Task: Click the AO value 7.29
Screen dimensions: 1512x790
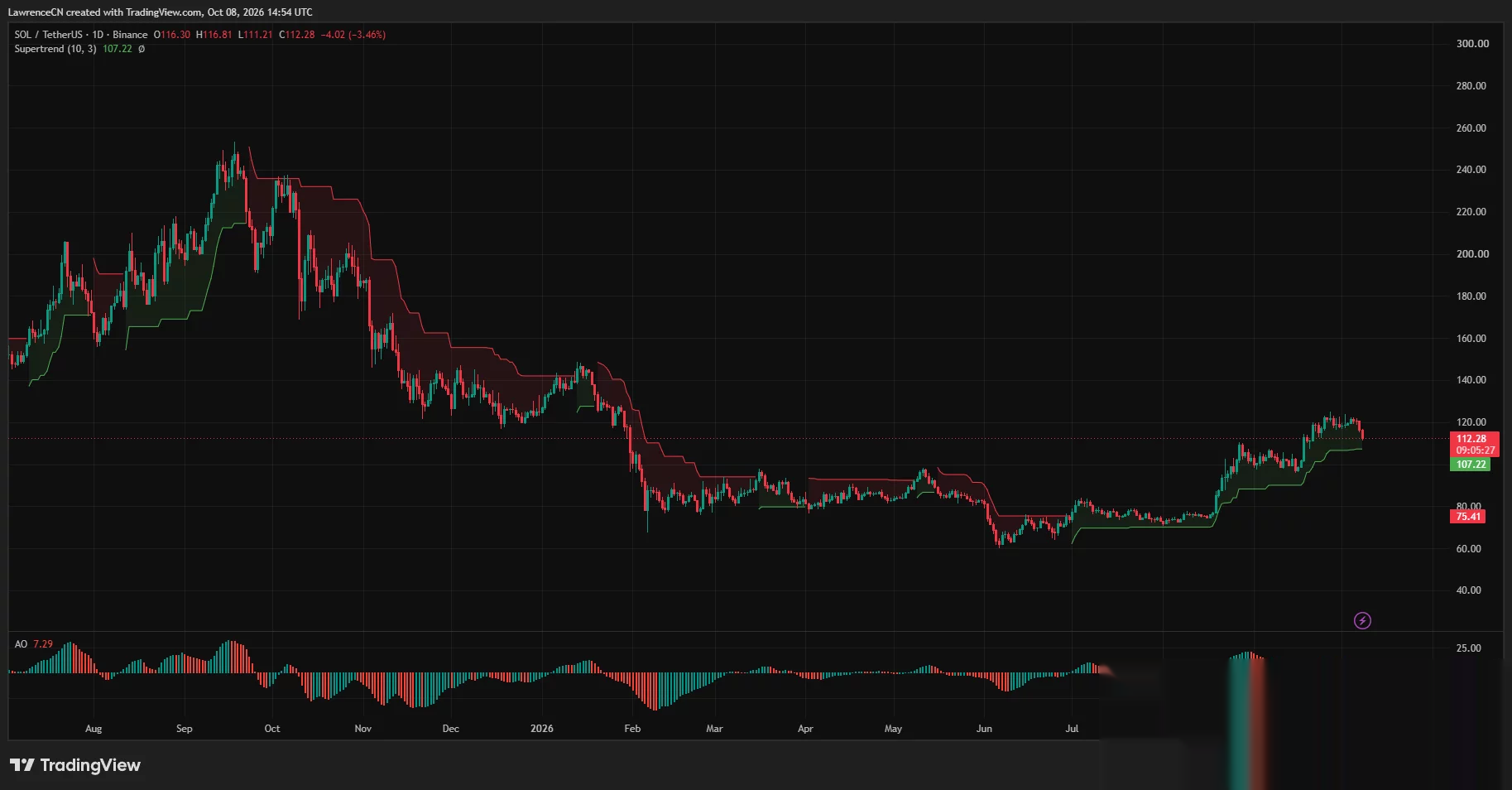Action: click(x=43, y=644)
